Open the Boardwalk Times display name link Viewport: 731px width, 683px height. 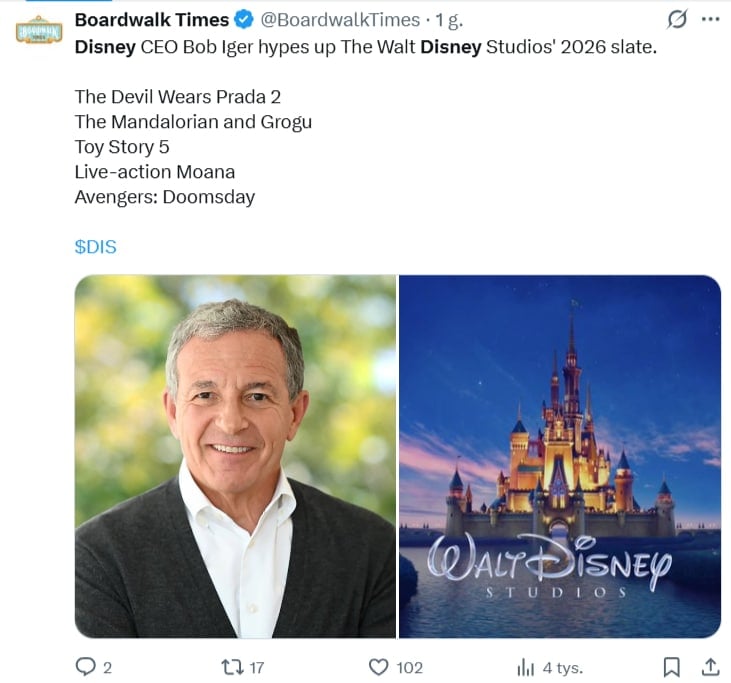point(152,20)
